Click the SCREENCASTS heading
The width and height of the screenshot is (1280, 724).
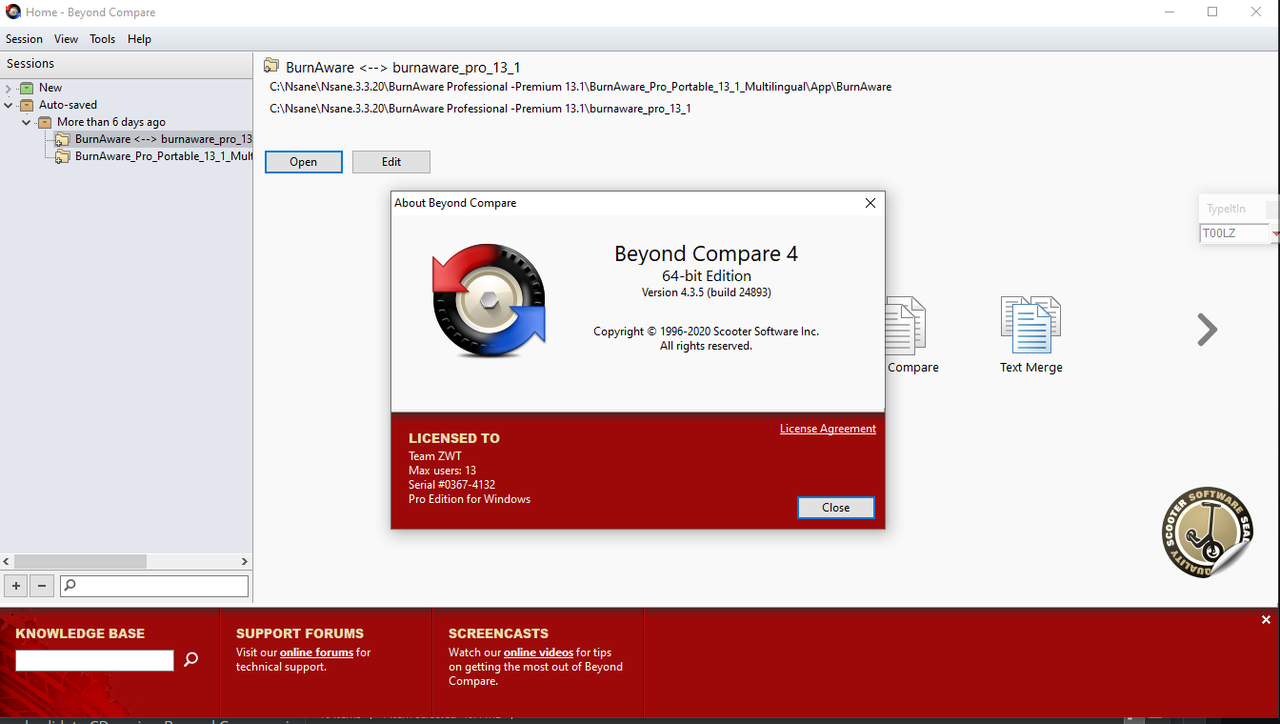click(498, 634)
